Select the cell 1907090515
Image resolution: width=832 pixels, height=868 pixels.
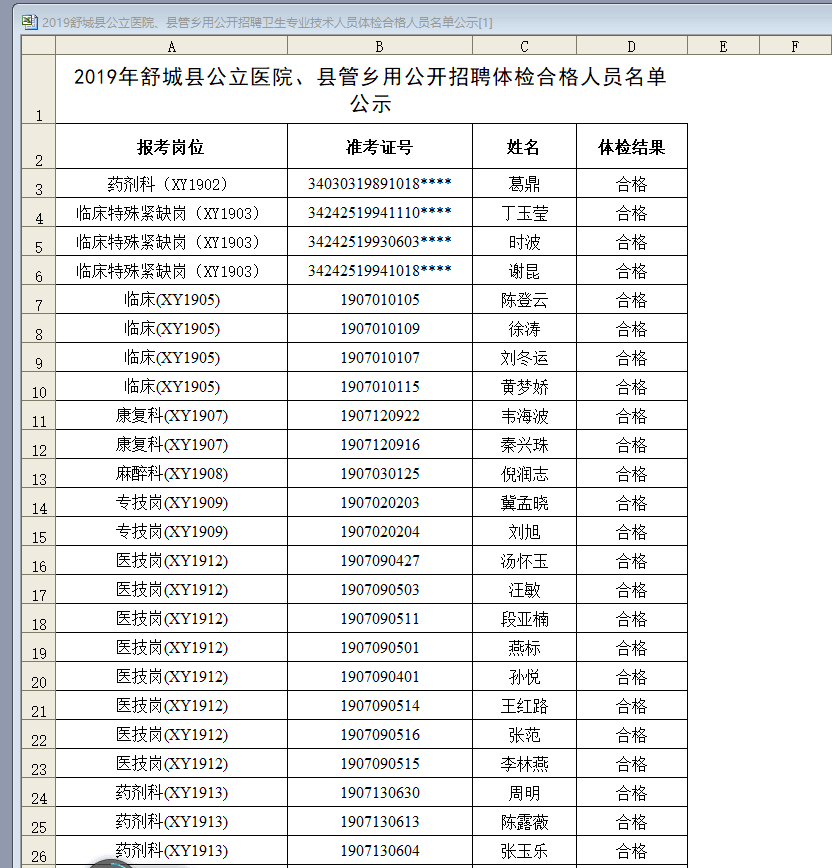(x=380, y=763)
